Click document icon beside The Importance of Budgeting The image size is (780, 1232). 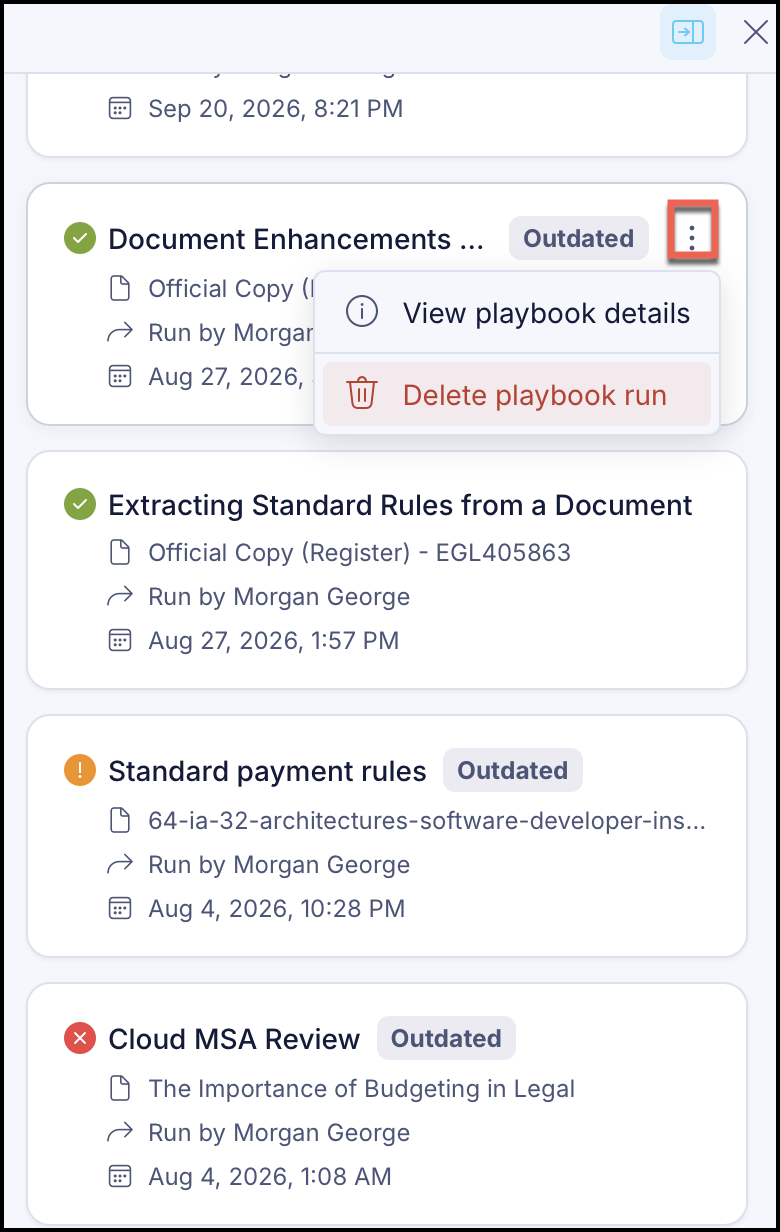[x=119, y=1088]
